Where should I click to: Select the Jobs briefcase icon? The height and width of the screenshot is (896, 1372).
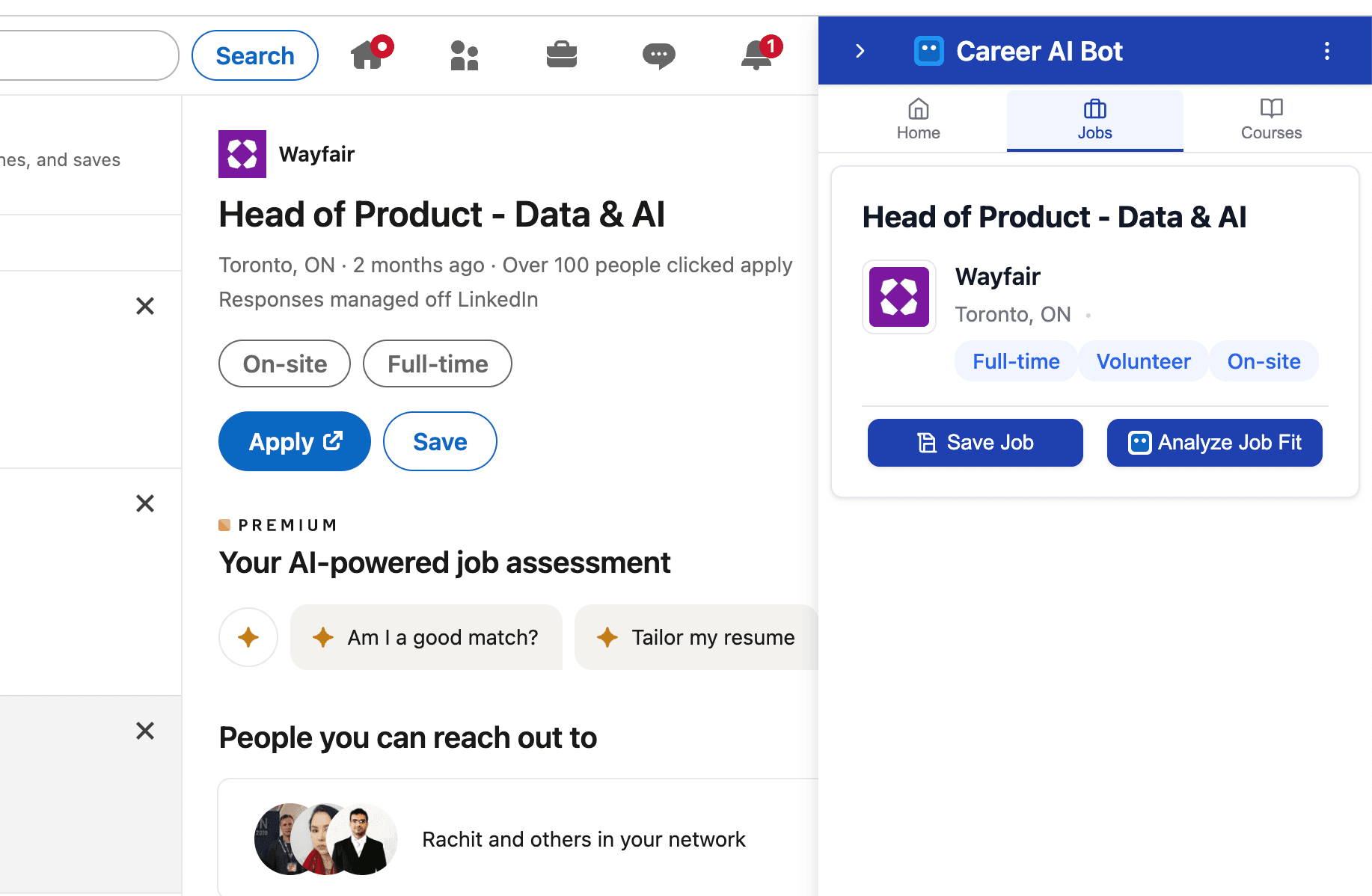(561, 55)
